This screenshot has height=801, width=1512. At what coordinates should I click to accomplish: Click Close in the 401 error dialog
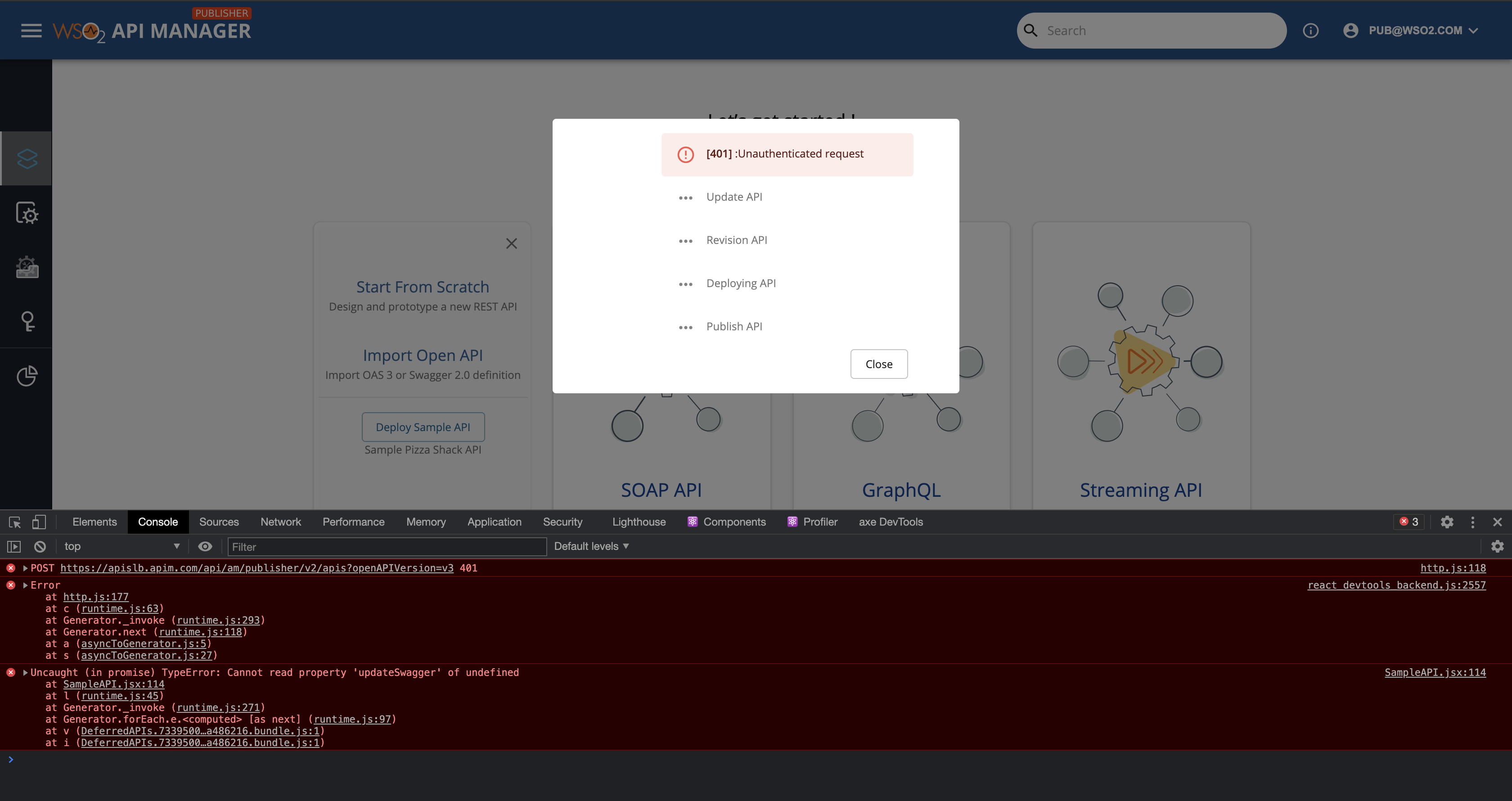coord(879,364)
